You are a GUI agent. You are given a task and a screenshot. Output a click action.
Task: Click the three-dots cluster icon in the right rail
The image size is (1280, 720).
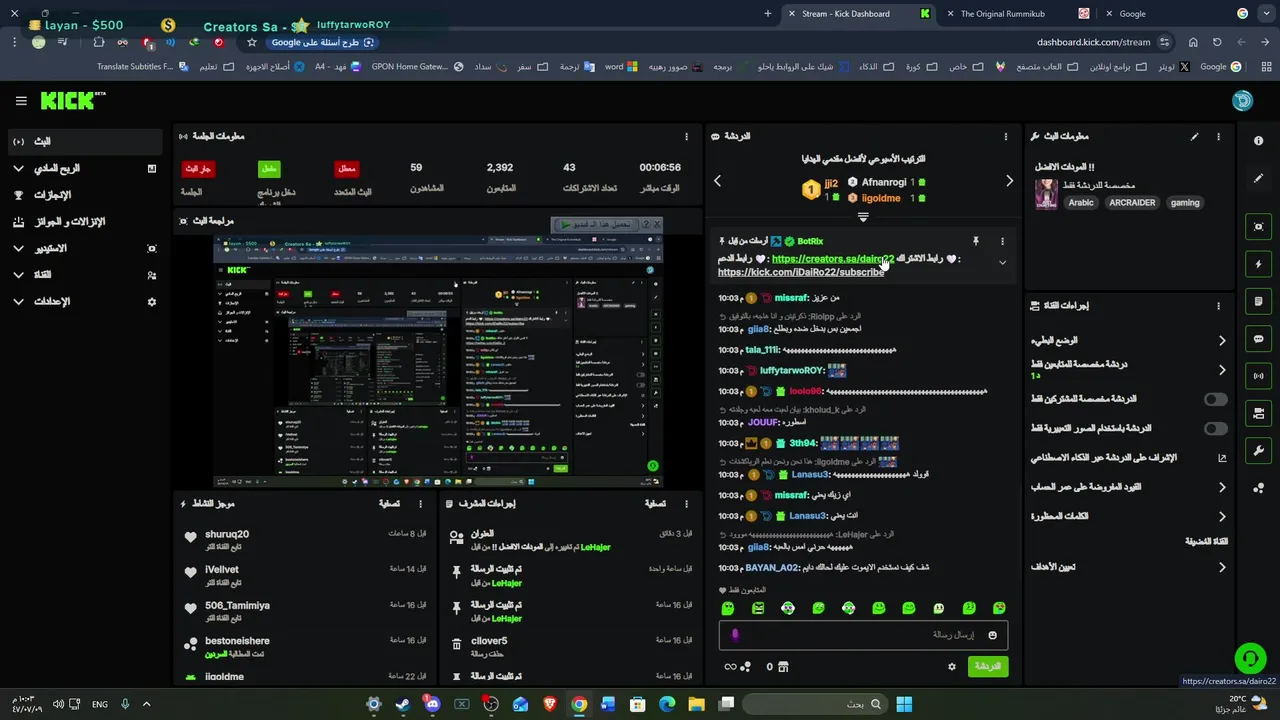click(x=1258, y=488)
